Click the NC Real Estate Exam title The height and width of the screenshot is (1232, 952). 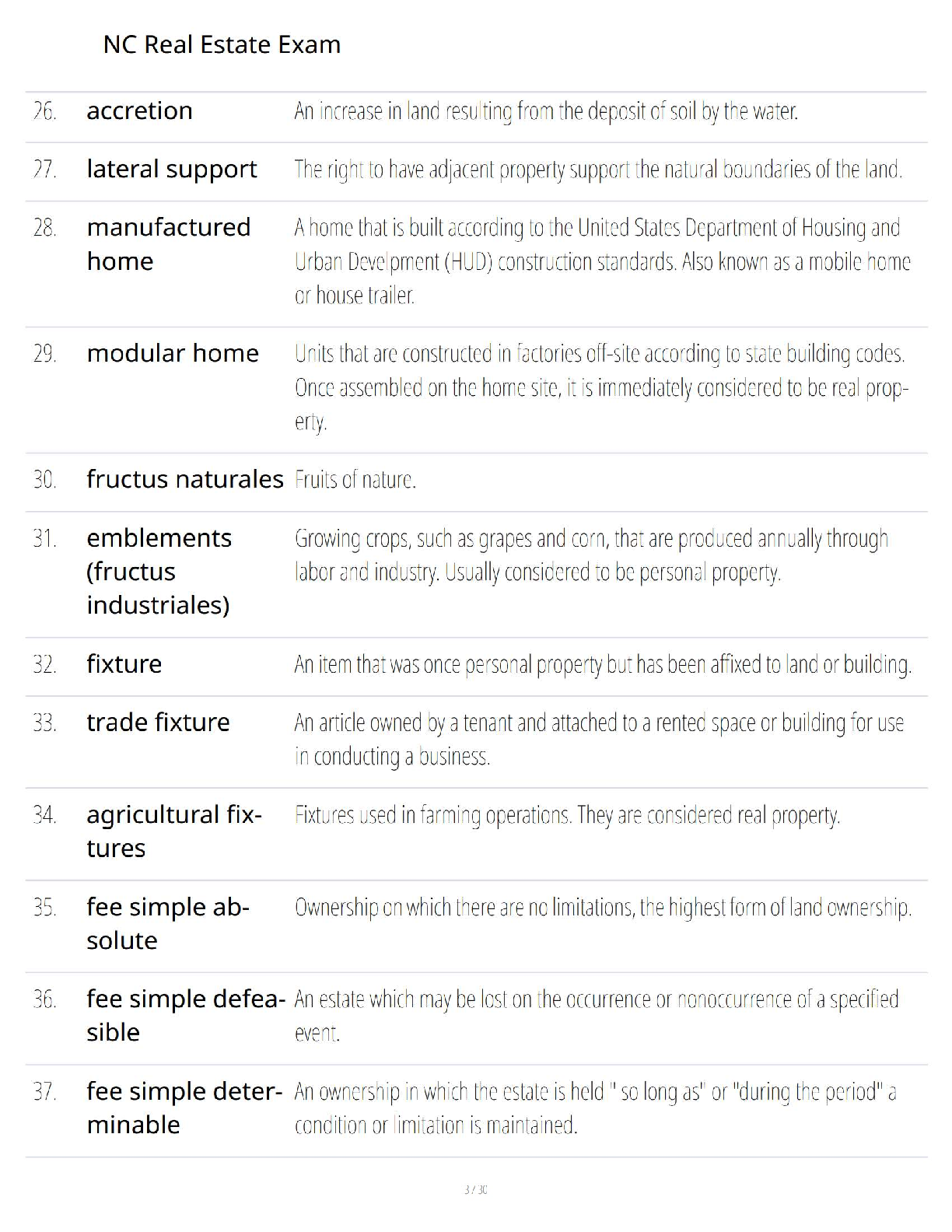click(x=222, y=44)
